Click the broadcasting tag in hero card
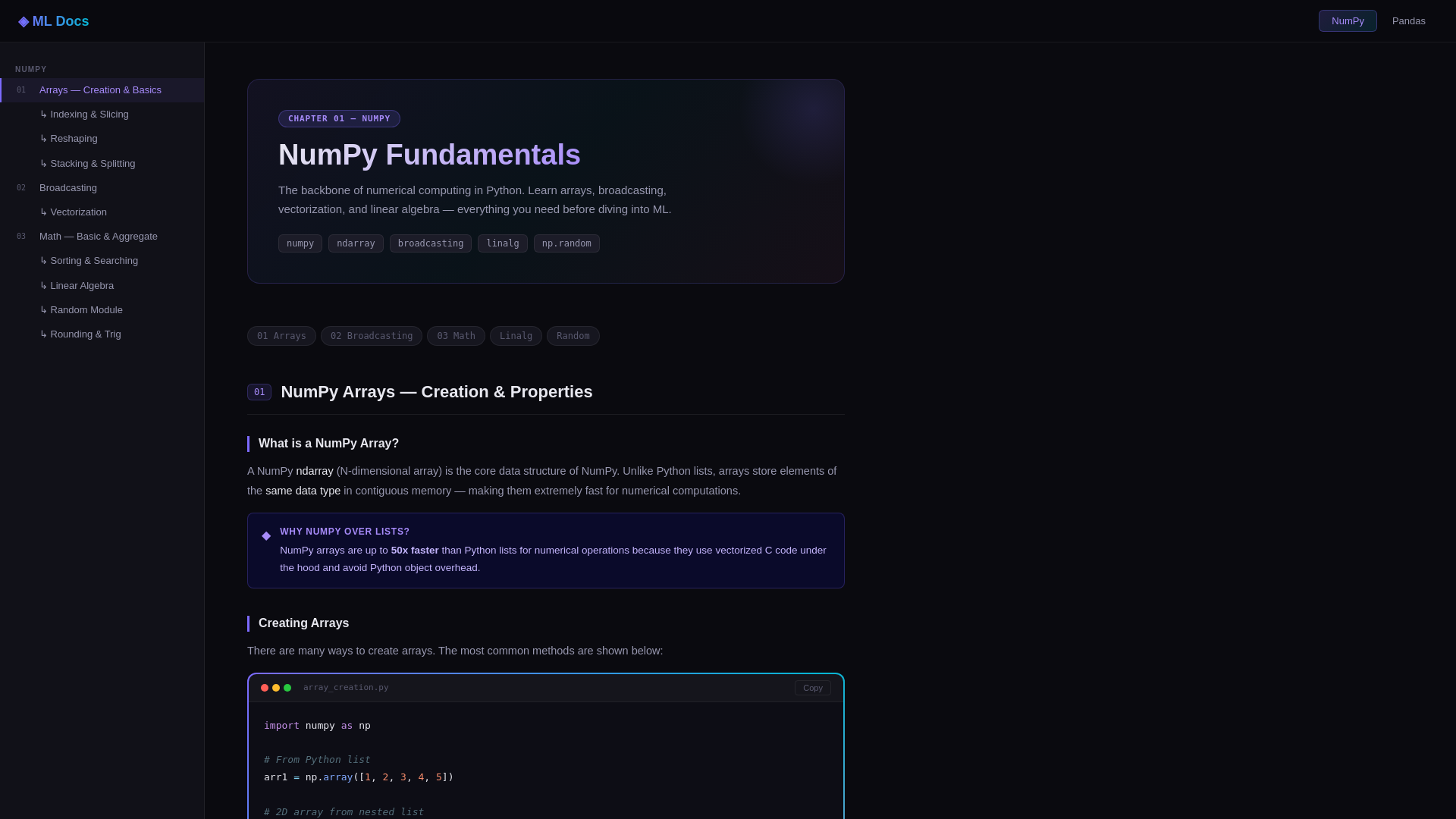The width and height of the screenshot is (1456, 819). 431,243
